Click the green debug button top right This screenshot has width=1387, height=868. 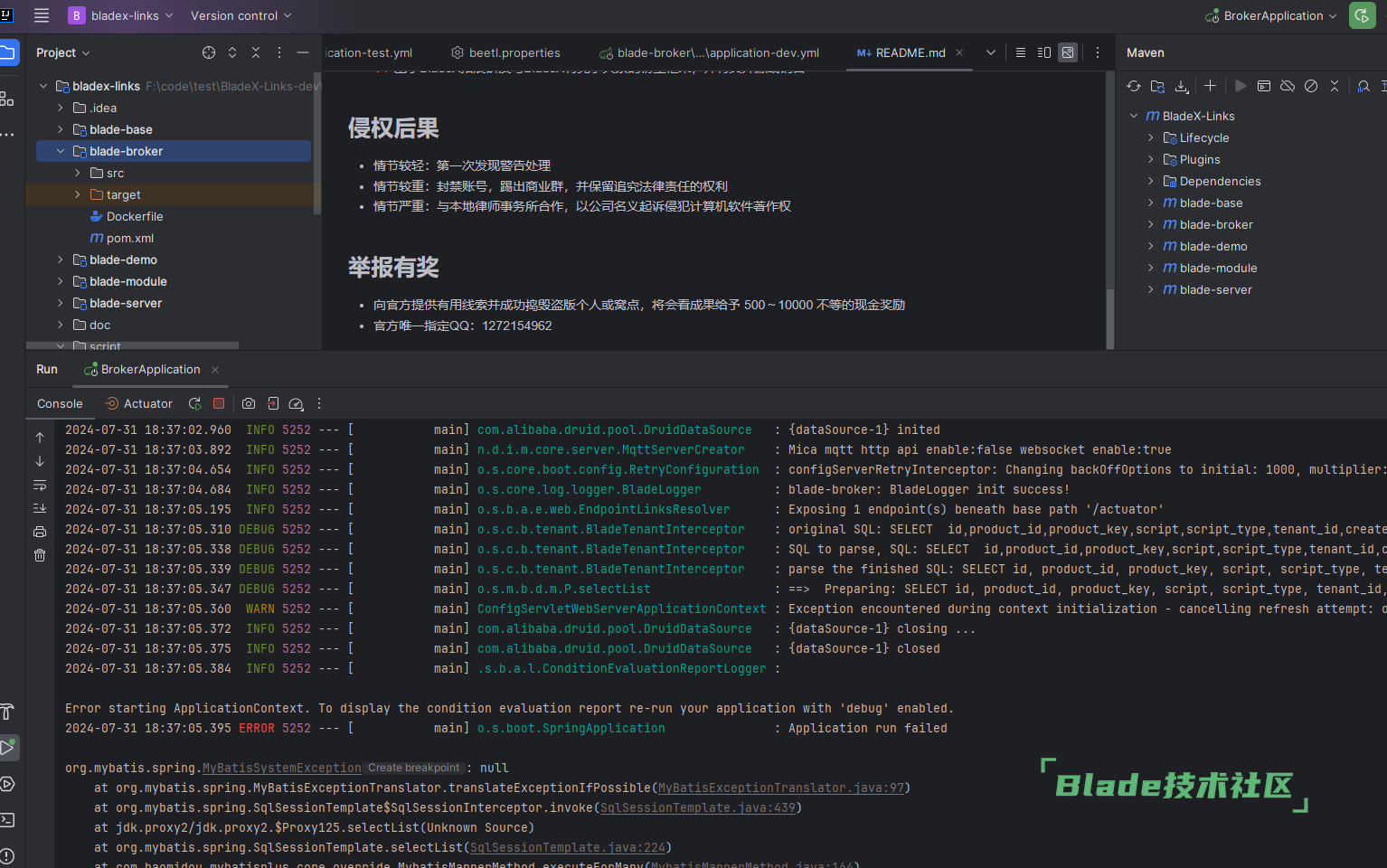[1362, 15]
